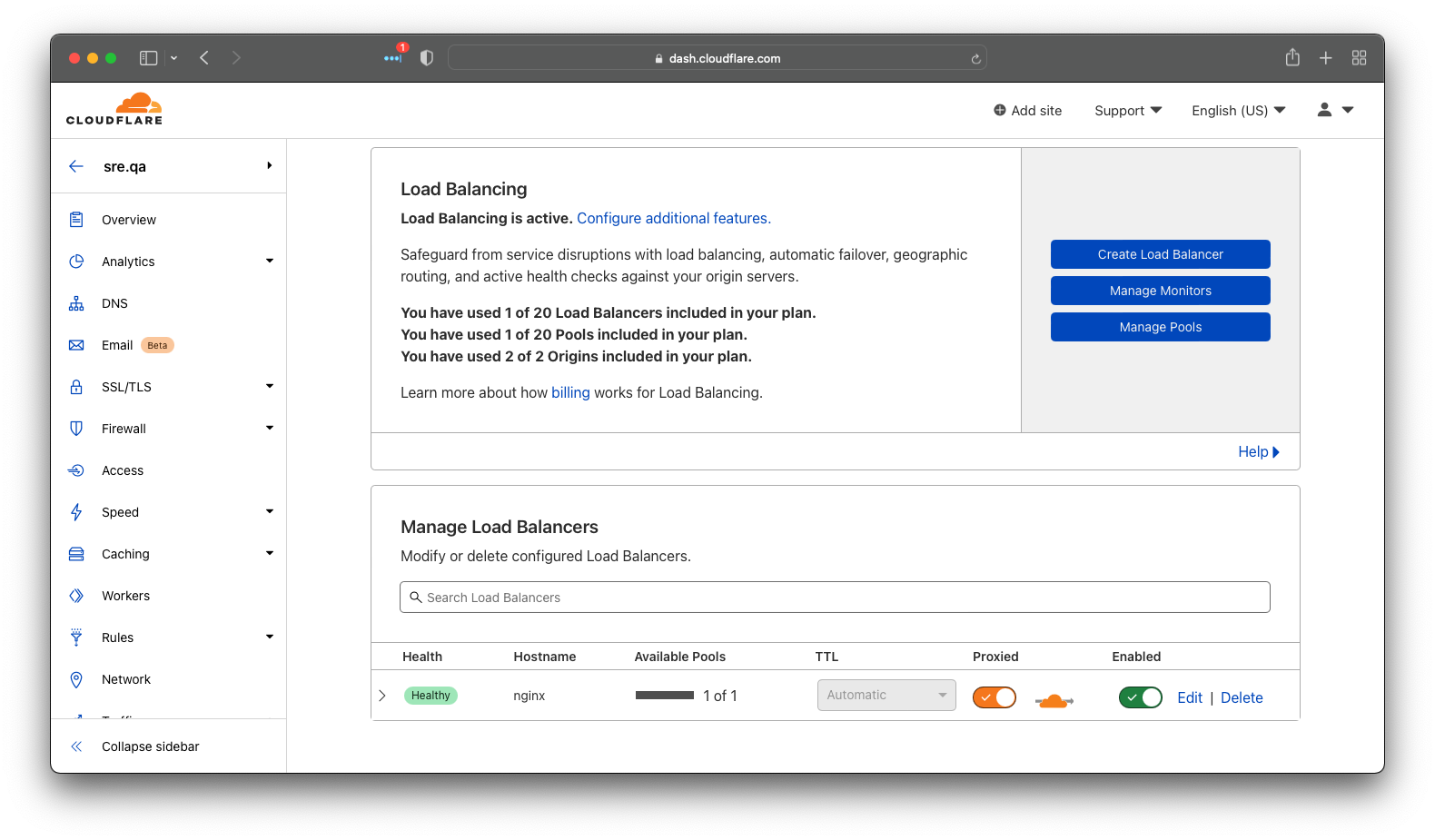This screenshot has height=840, width=1435.
Task: Follow the Configure additional features link
Action: click(674, 218)
